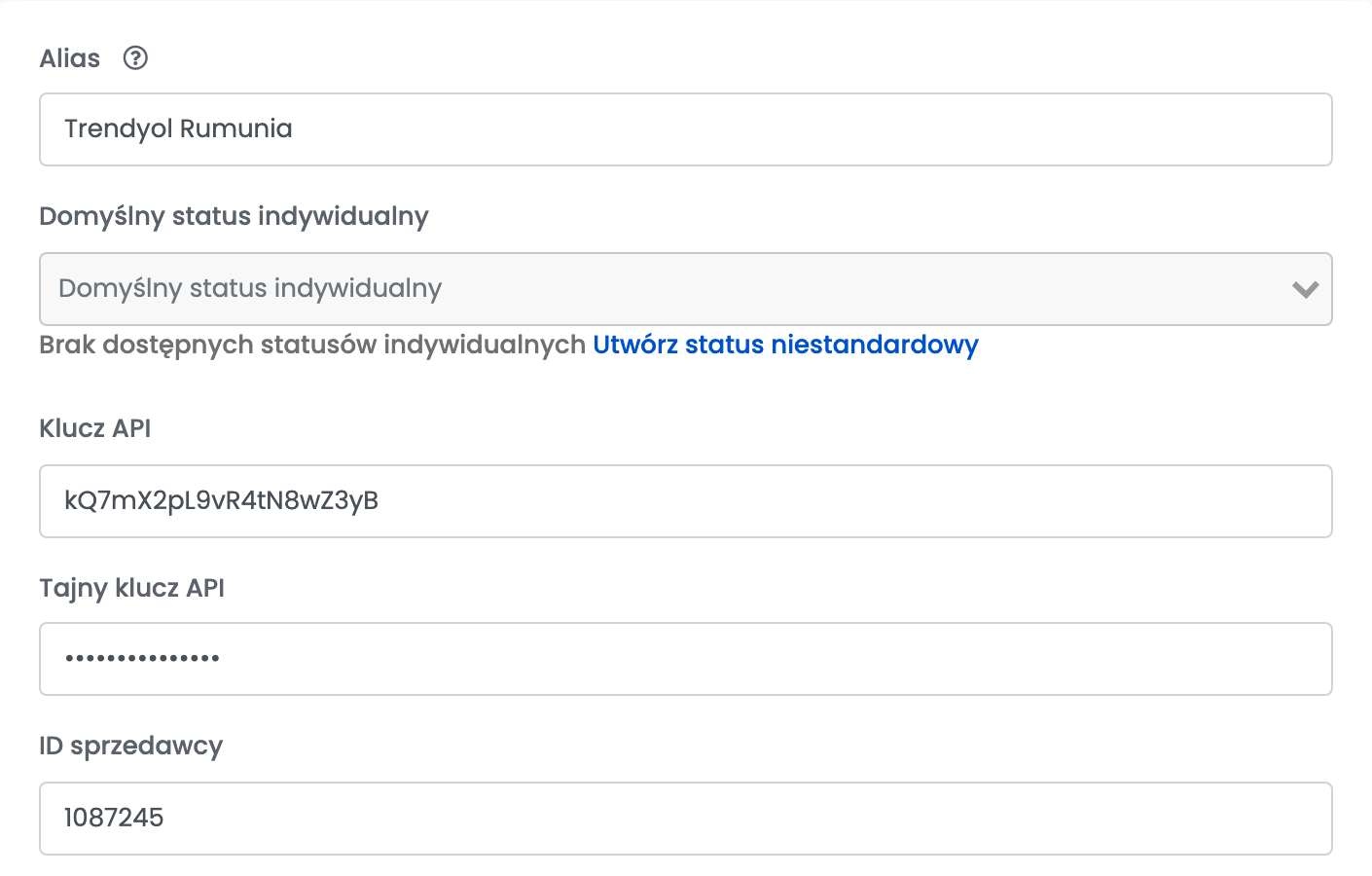The width and height of the screenshot is (1372, 876).
Task: Focus the Alias field containing Trendyol Rumunia
Action: click(685, 129)
